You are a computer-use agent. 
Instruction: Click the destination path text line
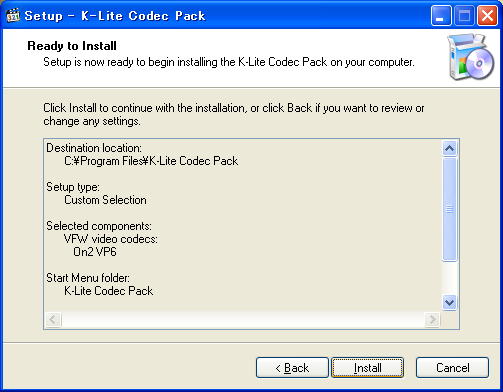[x=151, y=161]
